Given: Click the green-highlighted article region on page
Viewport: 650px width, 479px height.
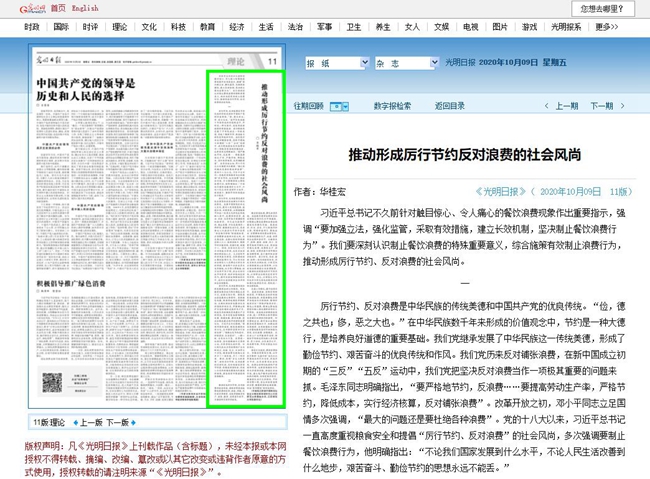Looking at the screenshot, I should coord(245,240).
